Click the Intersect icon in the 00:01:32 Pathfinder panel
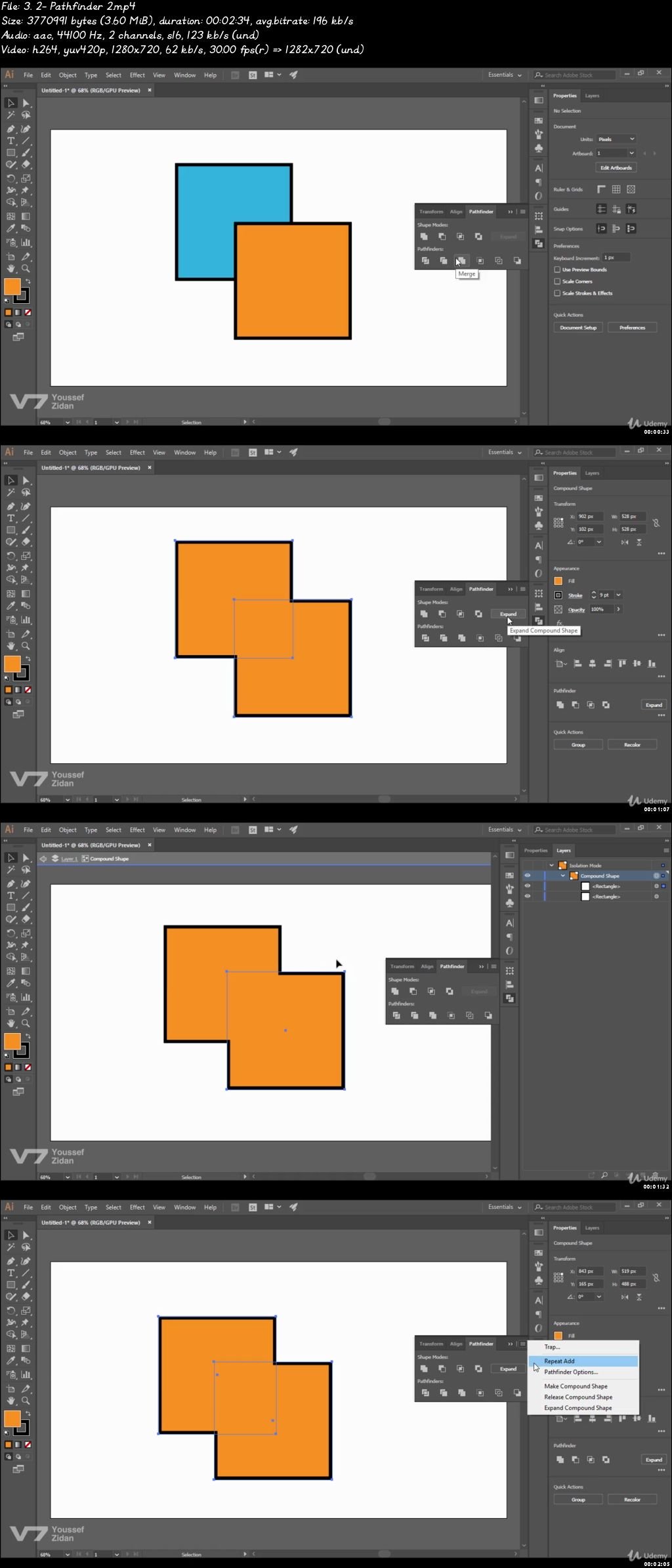 (431, 991)
